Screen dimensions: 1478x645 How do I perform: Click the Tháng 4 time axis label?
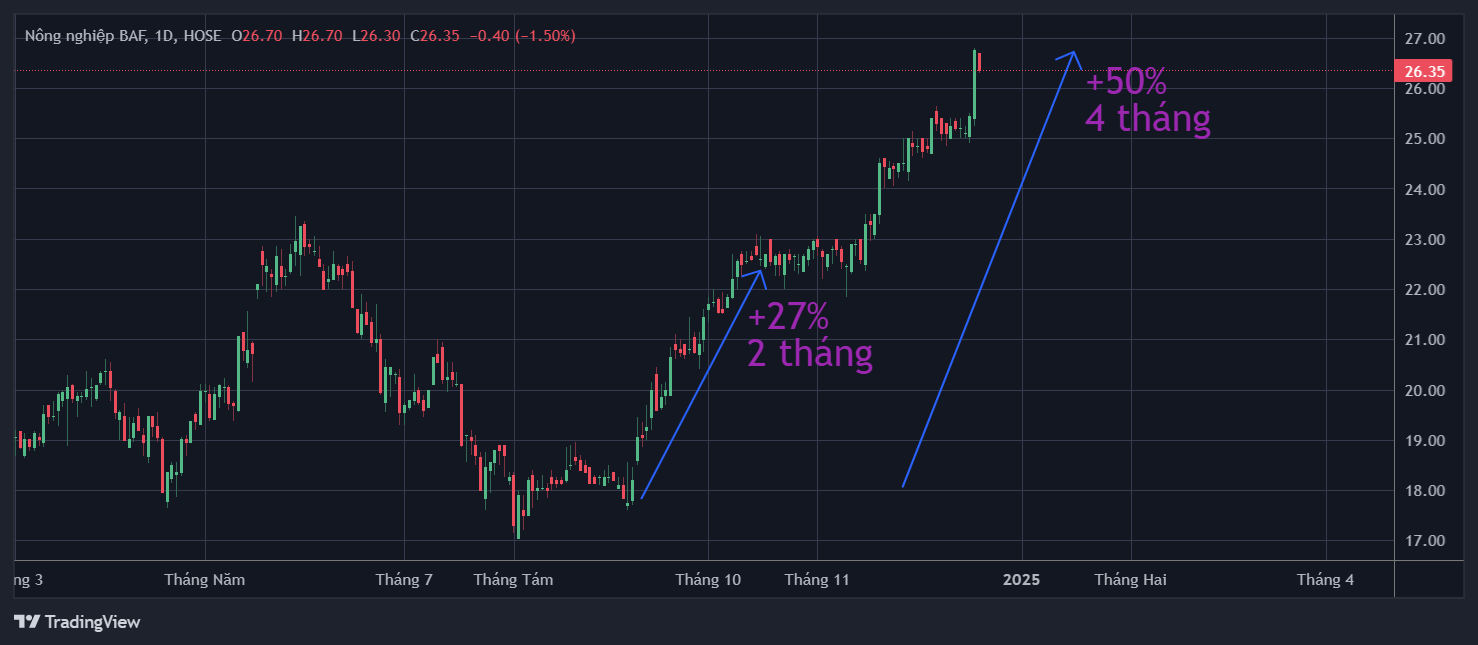[x=1325, y=579]
